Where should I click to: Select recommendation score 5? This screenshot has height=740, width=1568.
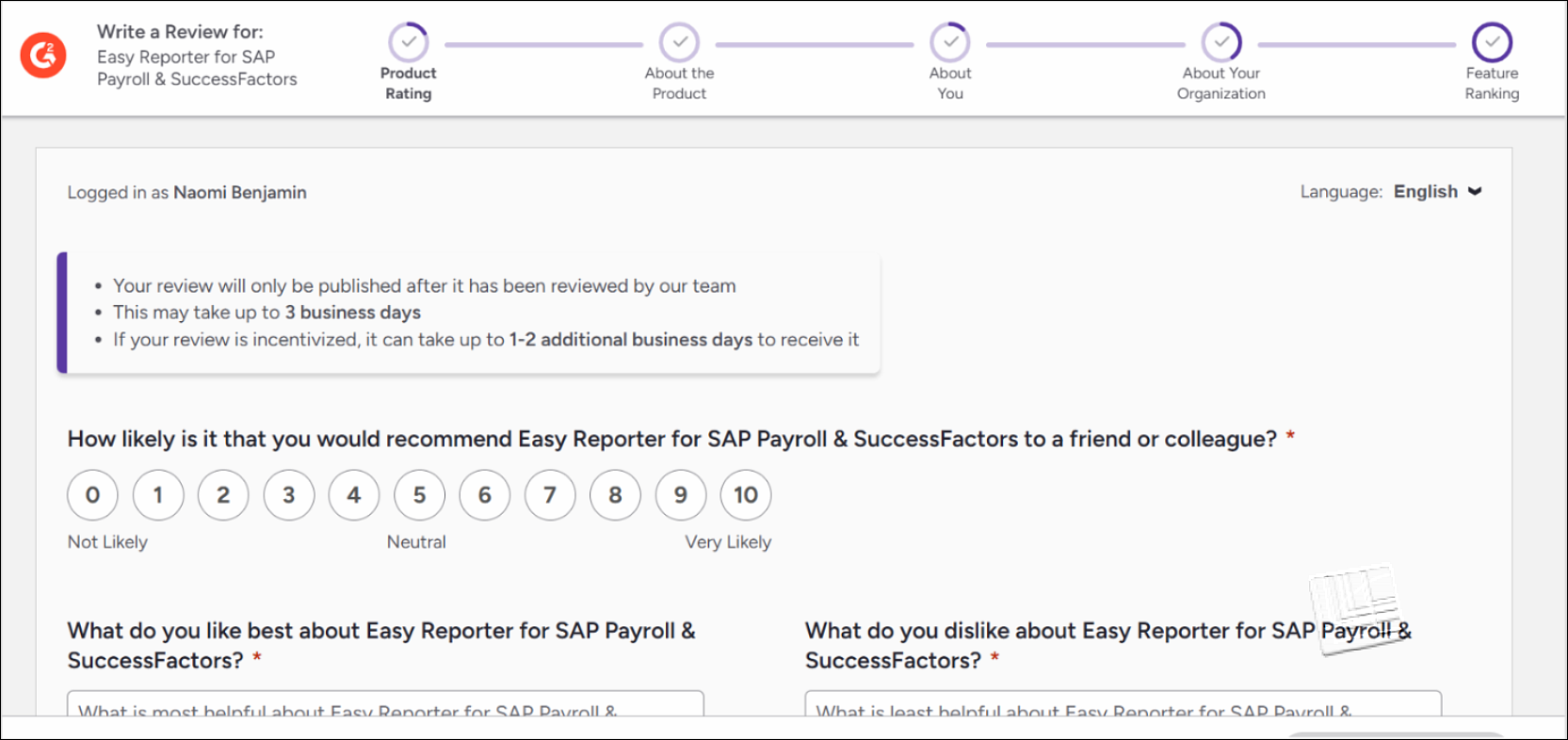pyautogui.click(x=419, y=495)
